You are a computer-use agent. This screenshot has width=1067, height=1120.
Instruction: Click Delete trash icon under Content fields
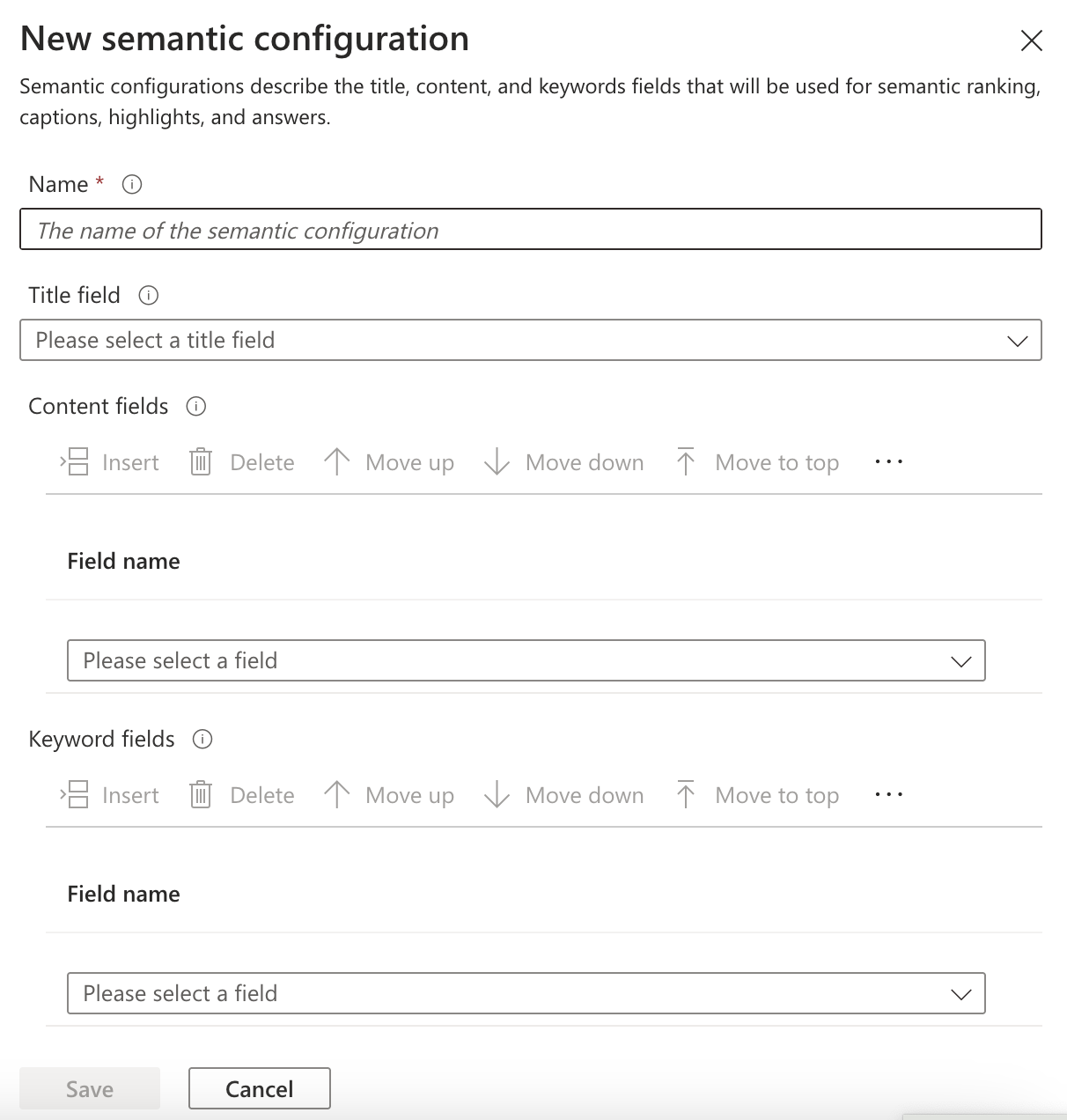pyautogui.click(x=201, y=462)
